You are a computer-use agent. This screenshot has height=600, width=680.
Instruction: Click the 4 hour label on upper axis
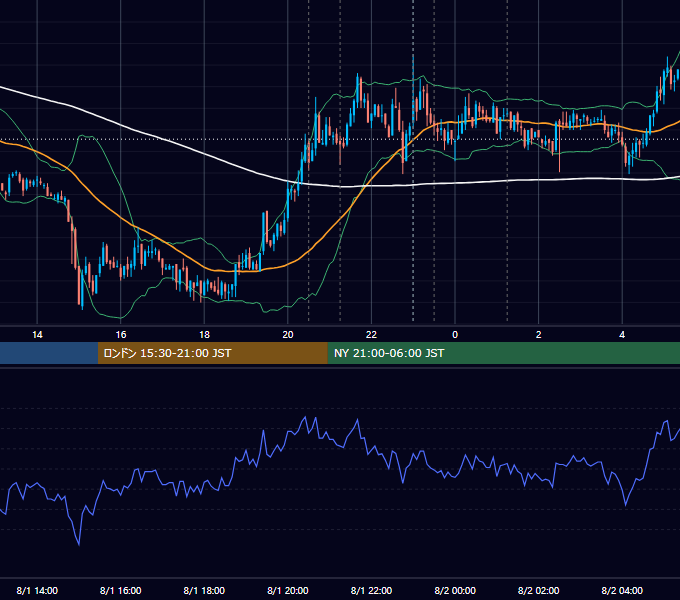(x=622, y=335)
